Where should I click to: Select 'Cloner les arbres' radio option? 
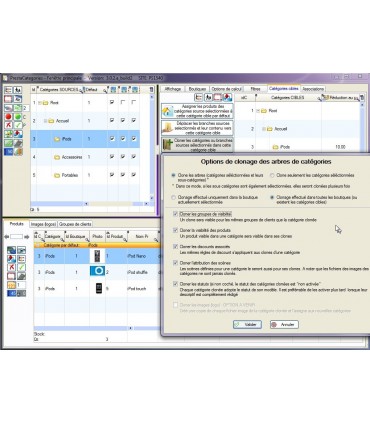[x=173, y=175]
